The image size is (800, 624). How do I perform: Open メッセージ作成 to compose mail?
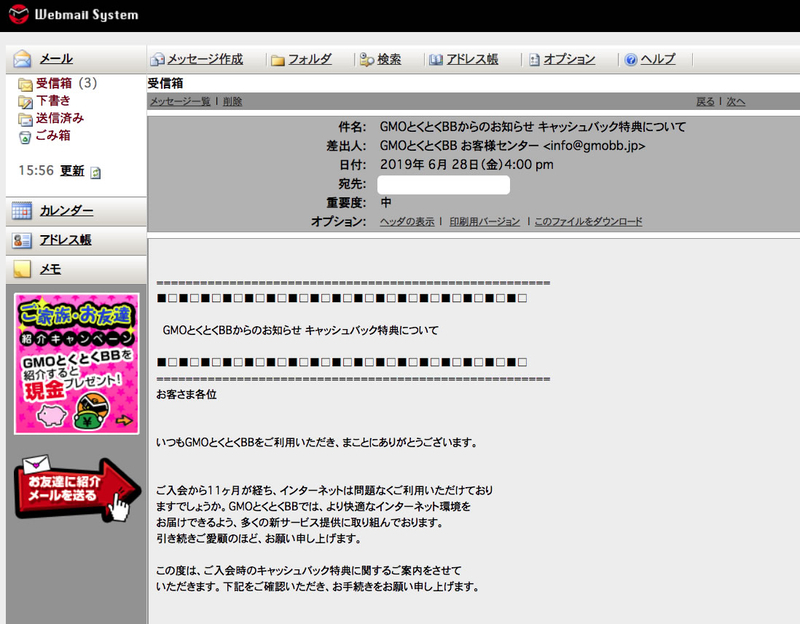[205, 59]
